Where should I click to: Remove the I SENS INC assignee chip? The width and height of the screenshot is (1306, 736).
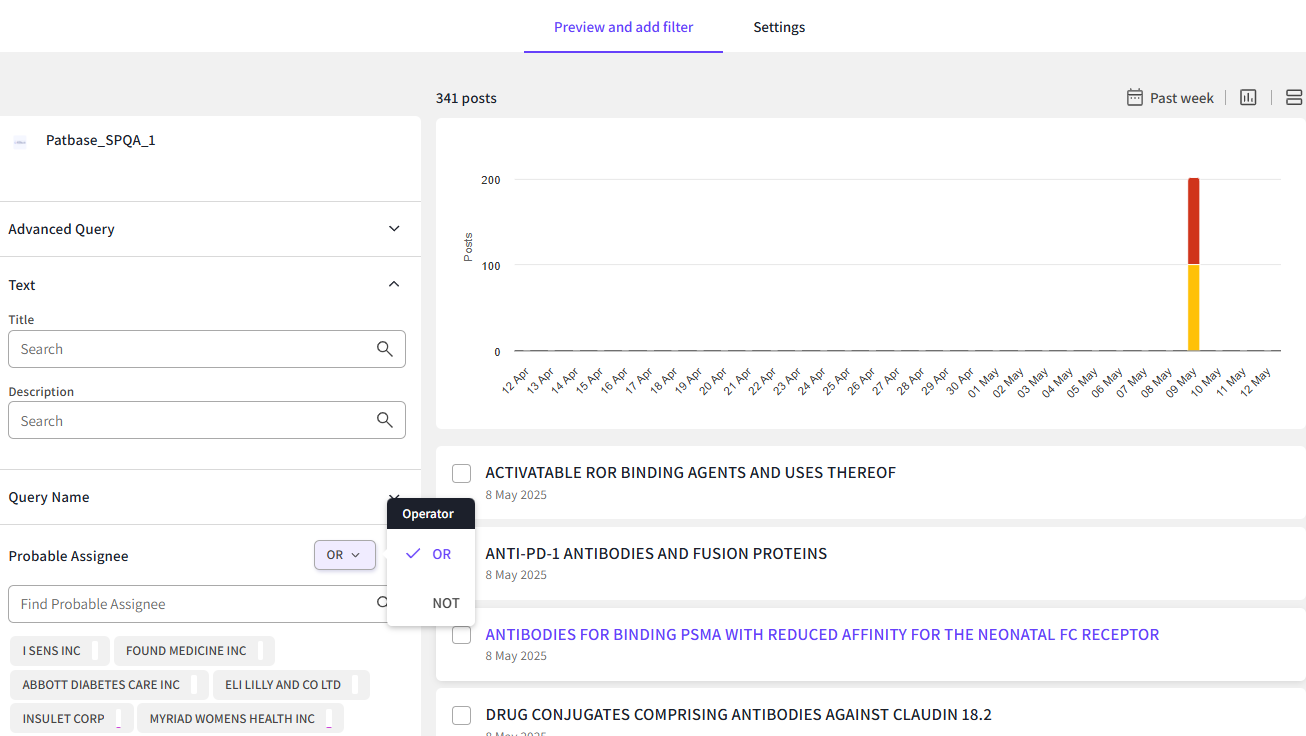pos(95,651)
